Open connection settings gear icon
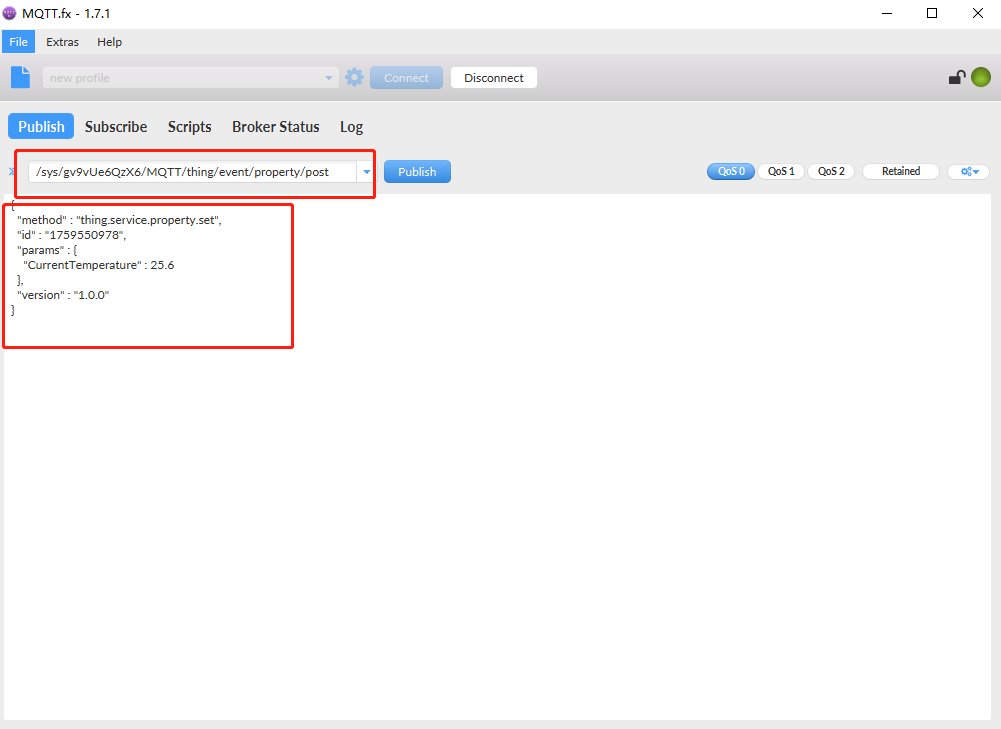Screen dimensions: 1001x729 point(354,77)
